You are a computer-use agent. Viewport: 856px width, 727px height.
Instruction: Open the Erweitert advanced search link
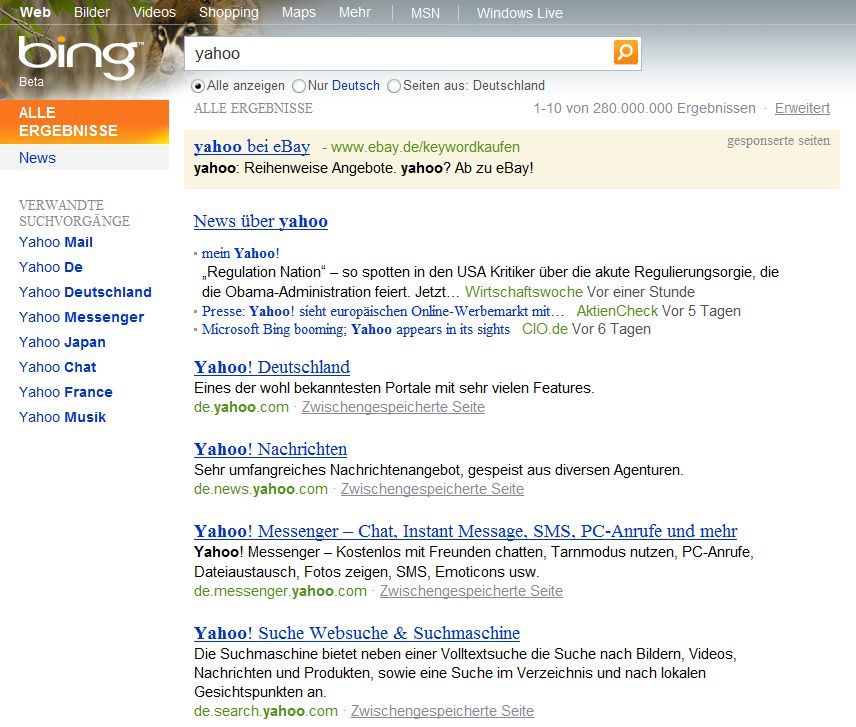(802, 108)
